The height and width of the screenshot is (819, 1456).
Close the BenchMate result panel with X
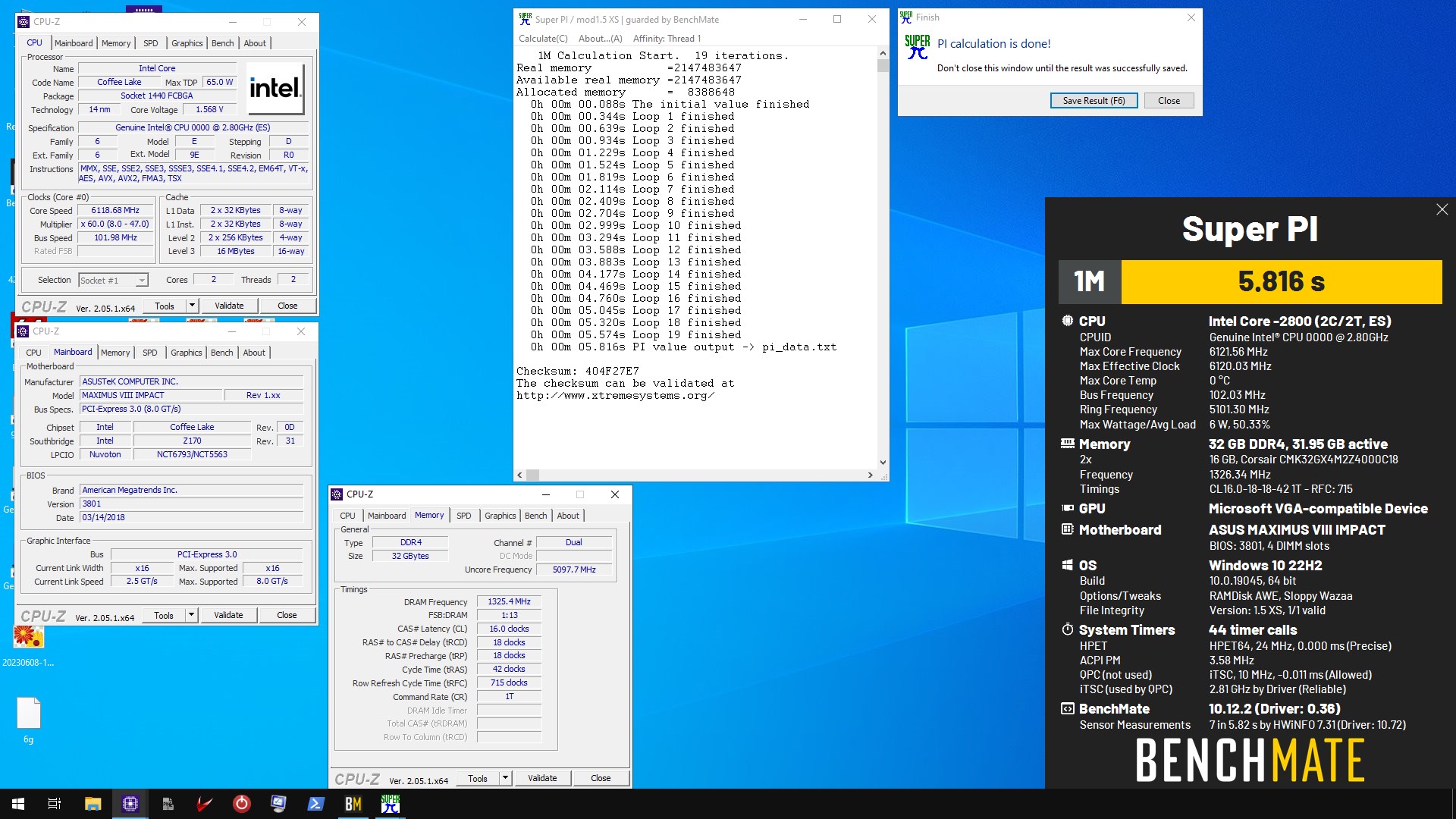tap(1442, 209)
